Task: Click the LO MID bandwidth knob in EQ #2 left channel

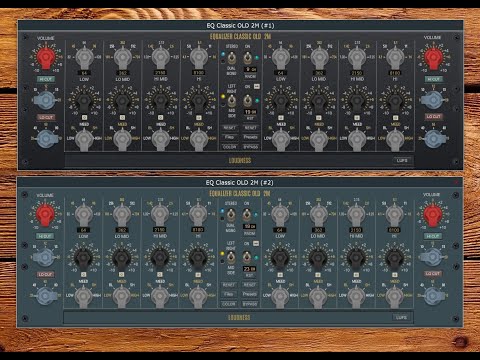Action: (122, 296)
